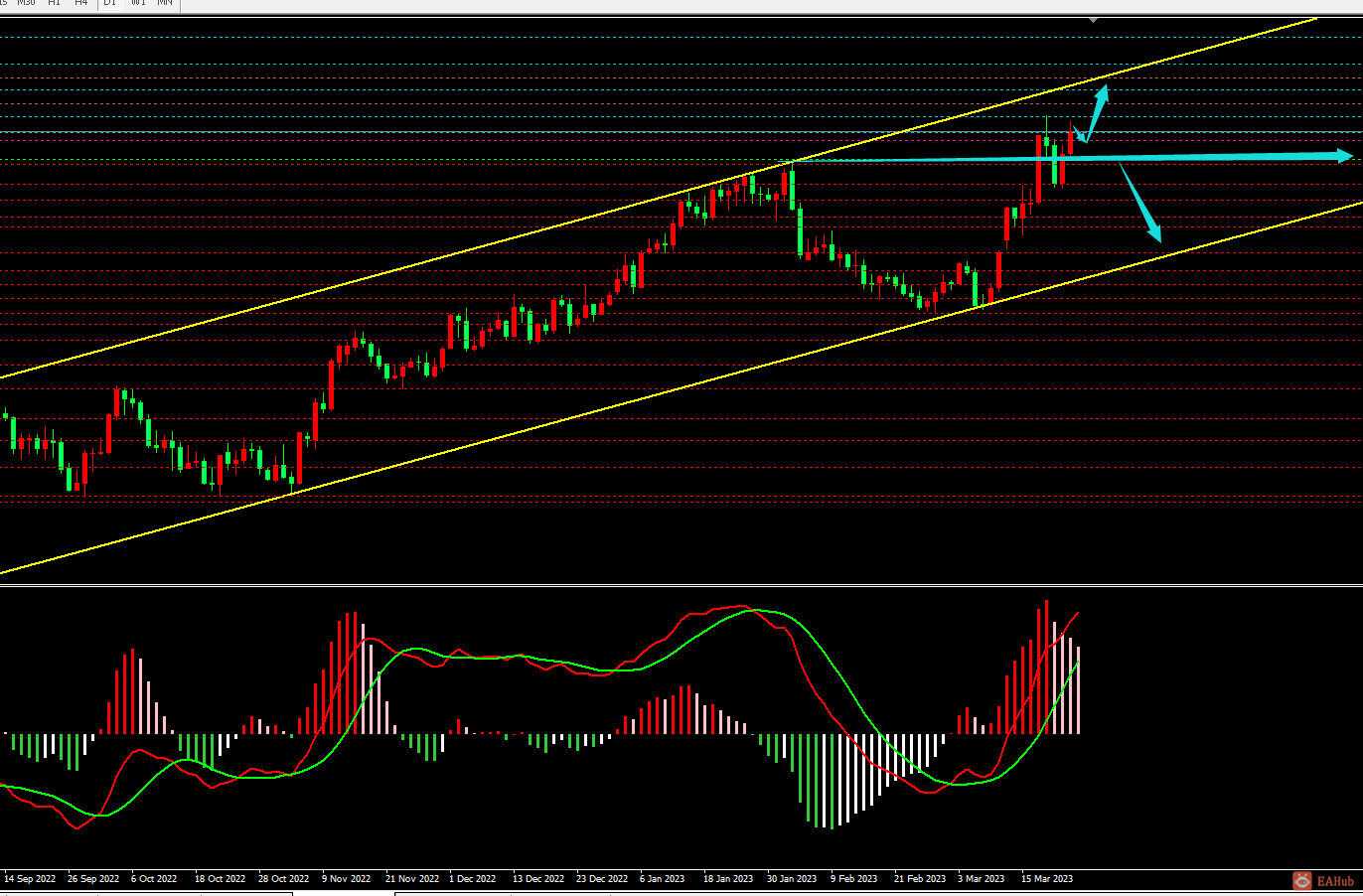
Task: Click the tallest red MACD histogram bar
Action: click(x=1046, y=667)
